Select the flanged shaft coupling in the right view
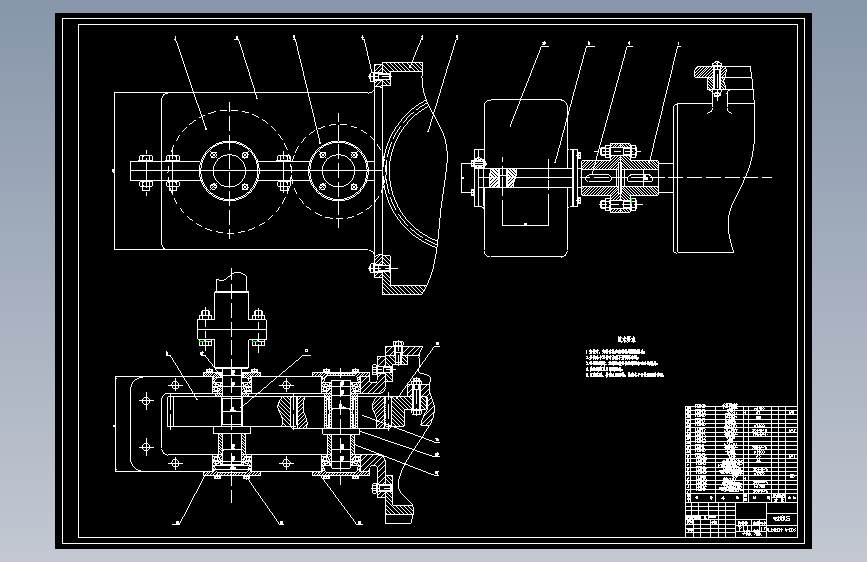Image resolution: width=867 pixels, height=562 pixels. pos(619,178)
